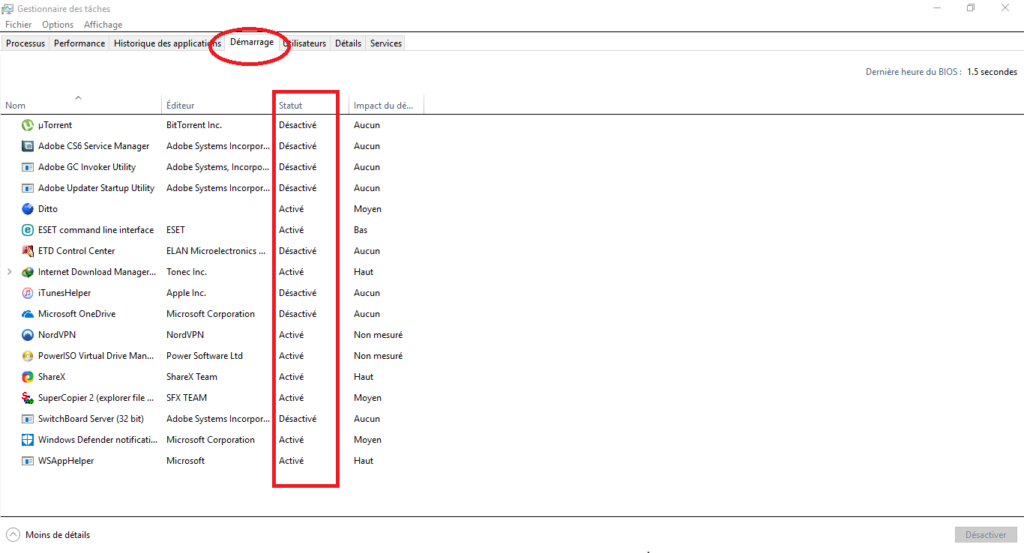Select the Ditto entry name
This screenshot has width=1024, height=553.
click(x=48, y=209)
